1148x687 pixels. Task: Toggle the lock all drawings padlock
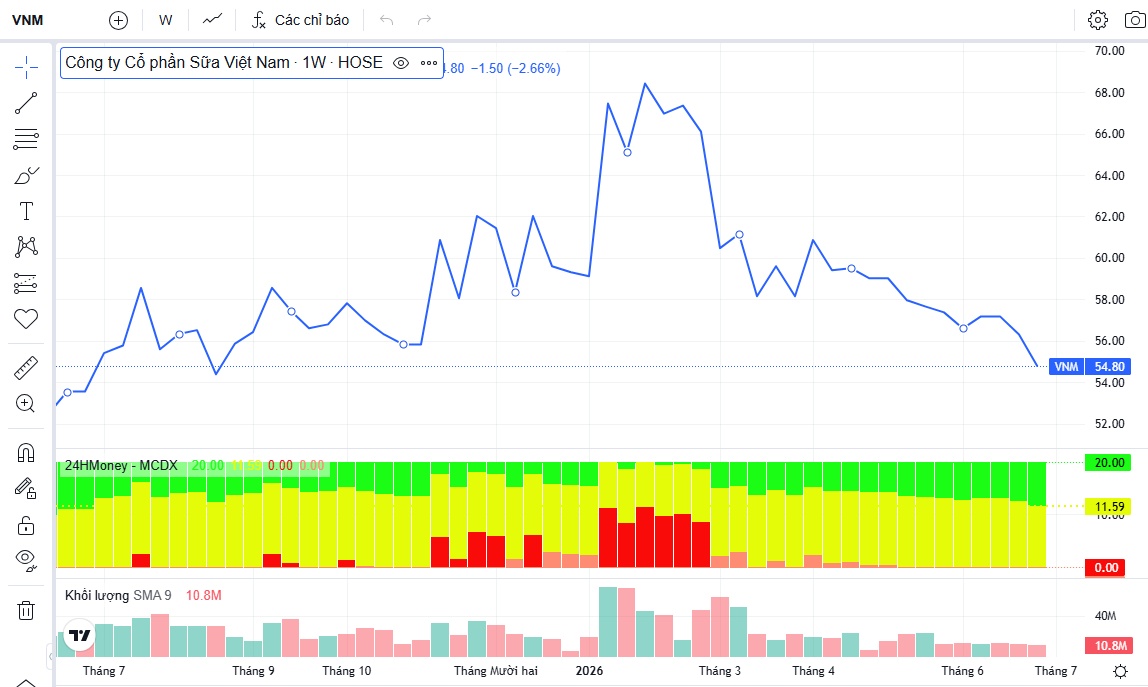26,524
